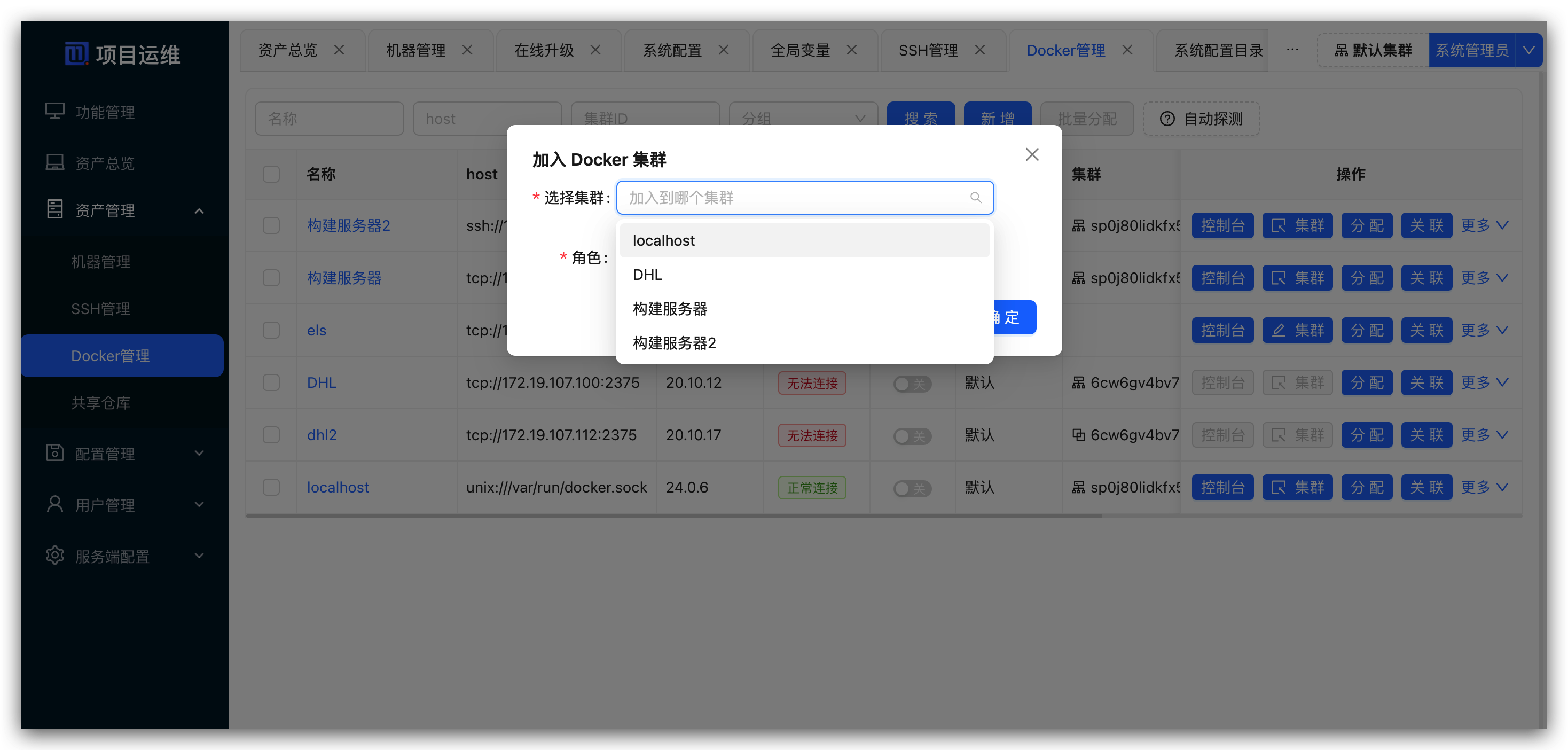This screenshot has width=1568, height=750.
Task: Click the 用户管理 person icon
Action: point(55,503)
